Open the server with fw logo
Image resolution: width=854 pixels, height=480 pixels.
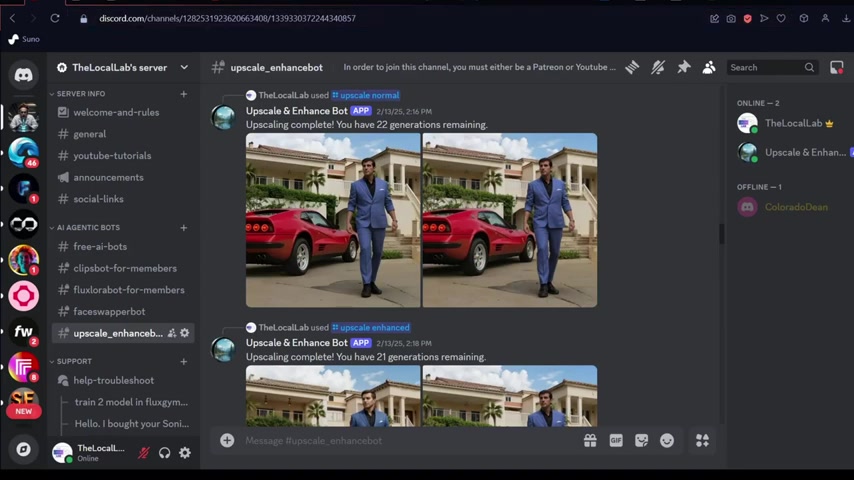23,331
